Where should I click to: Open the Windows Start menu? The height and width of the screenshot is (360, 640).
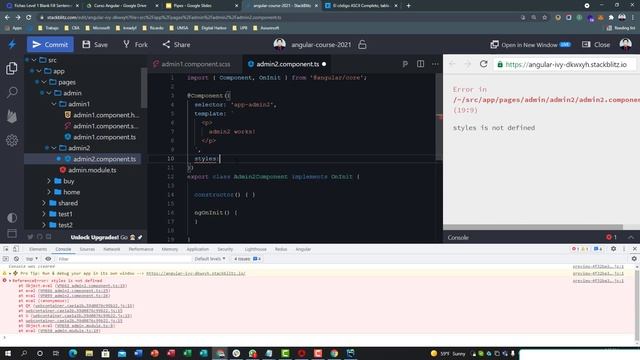coord(8,353)
